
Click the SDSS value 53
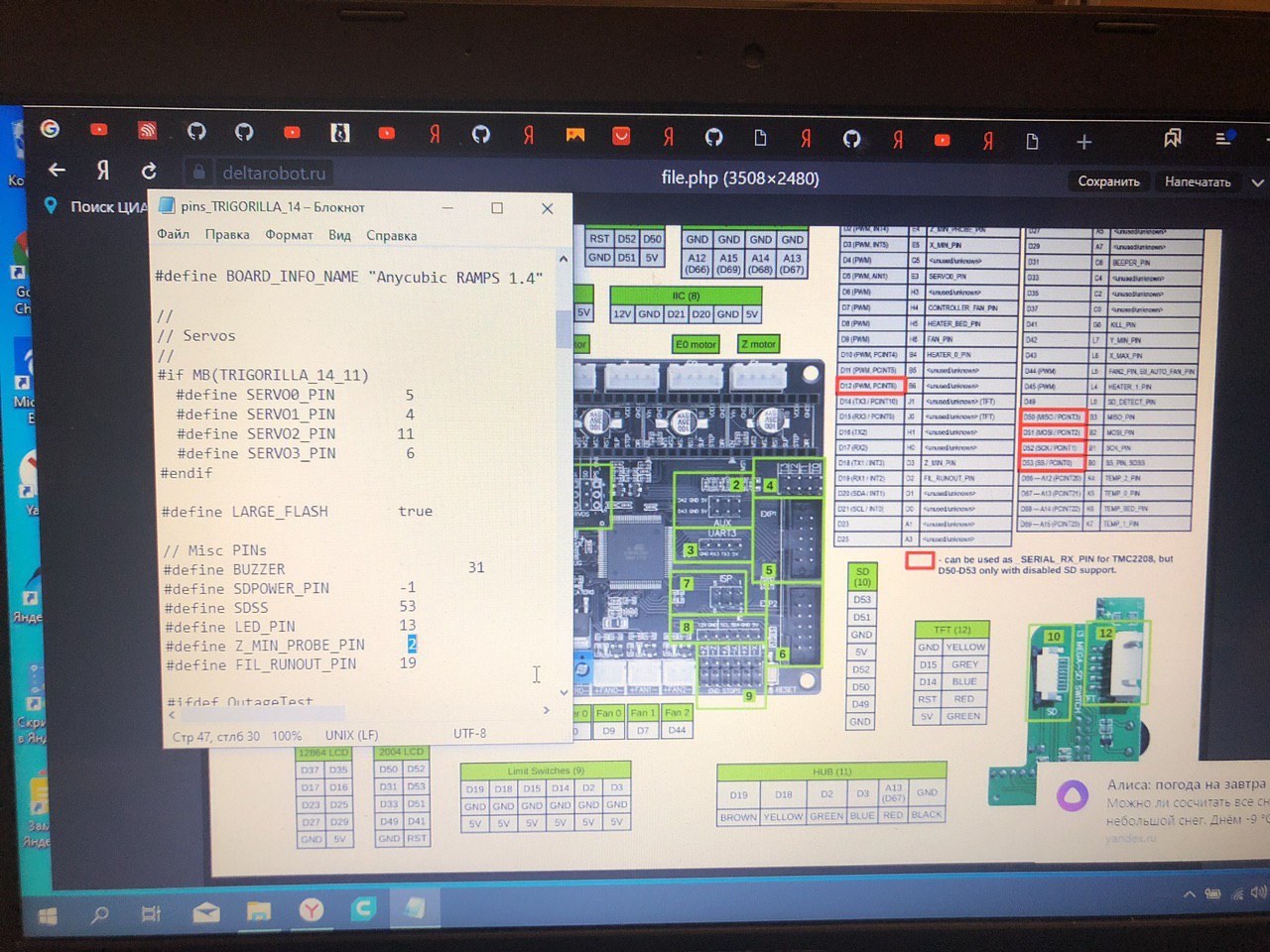(x=408, y=606)
